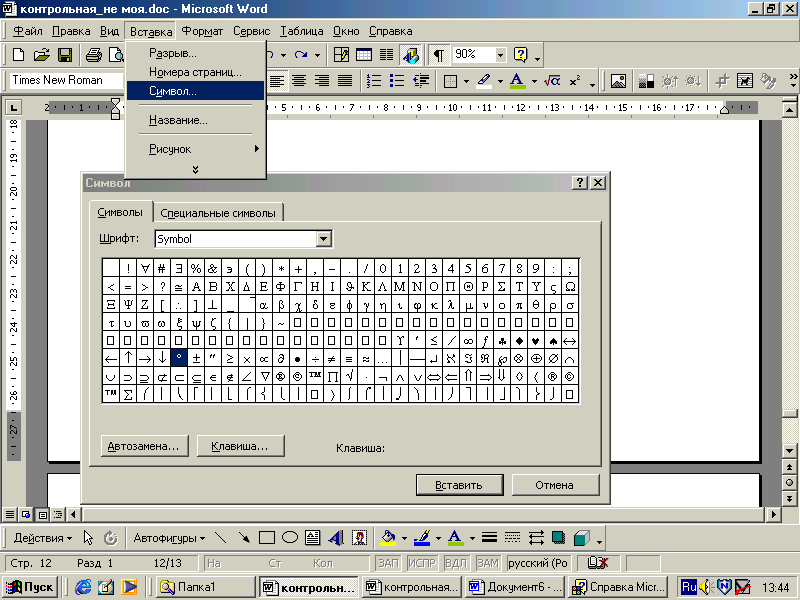800x600 pixels.
Task: Click the Drawing toolbar line color swatch
Action: click(x=421, y=537)
